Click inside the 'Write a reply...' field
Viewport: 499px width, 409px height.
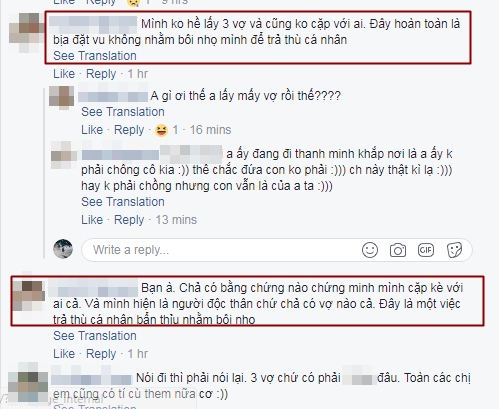[220, 250]
